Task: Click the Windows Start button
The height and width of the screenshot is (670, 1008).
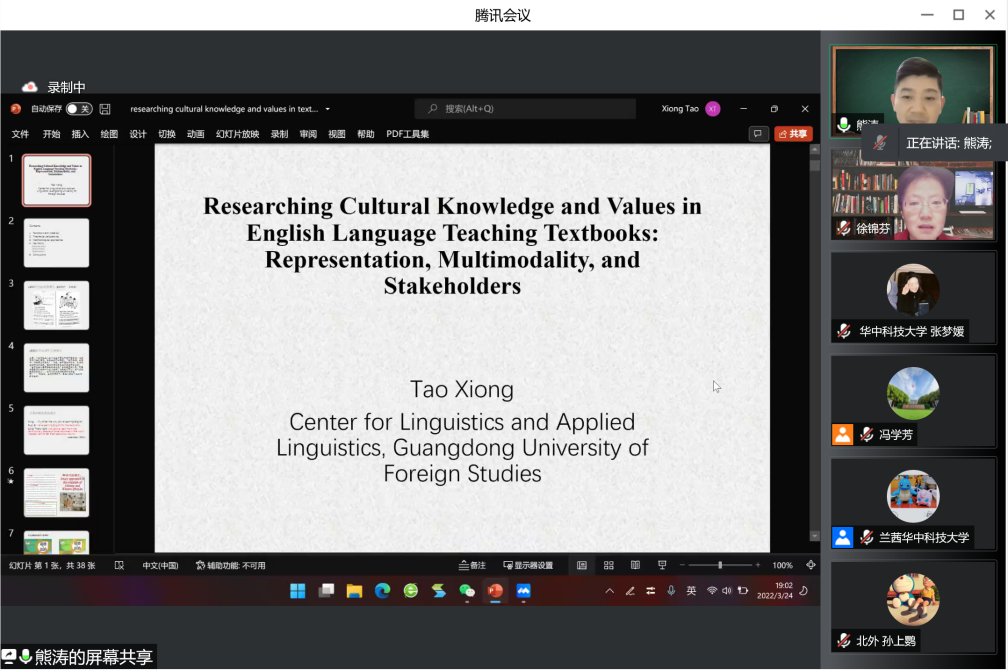Action: 297,591
